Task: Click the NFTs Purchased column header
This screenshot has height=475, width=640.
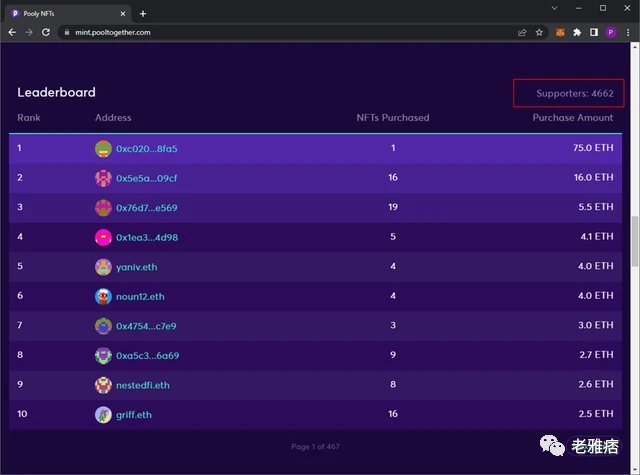Action: (x=393, y=118)
